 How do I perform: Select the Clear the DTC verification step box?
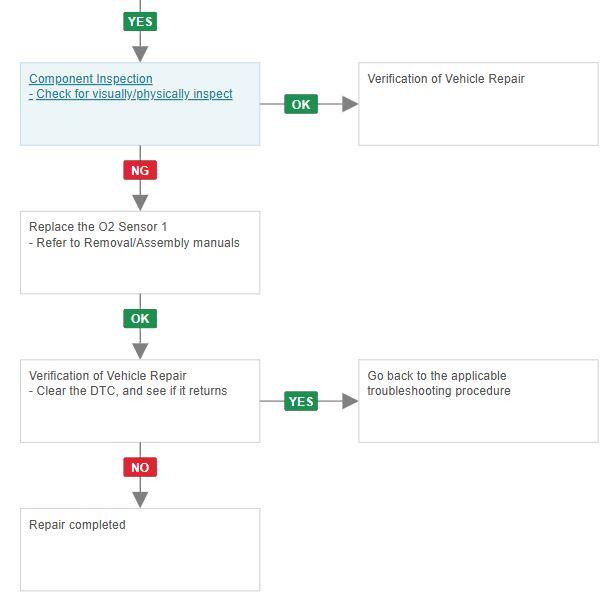coord(140,401)
